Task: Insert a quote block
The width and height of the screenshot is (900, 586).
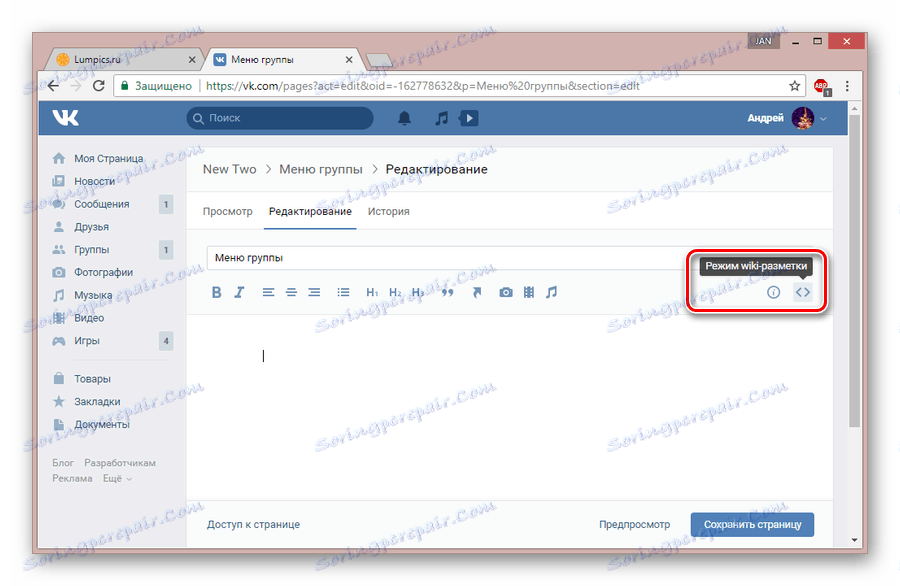Action: tap(448, 292)
